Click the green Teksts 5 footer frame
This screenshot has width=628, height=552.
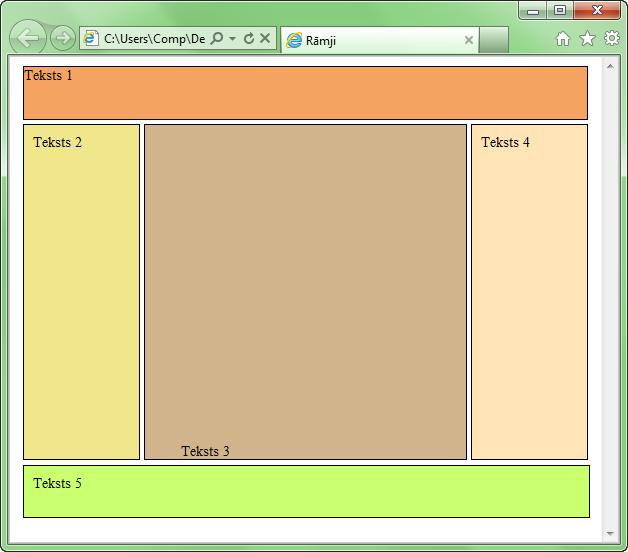(x=306, y=491)
